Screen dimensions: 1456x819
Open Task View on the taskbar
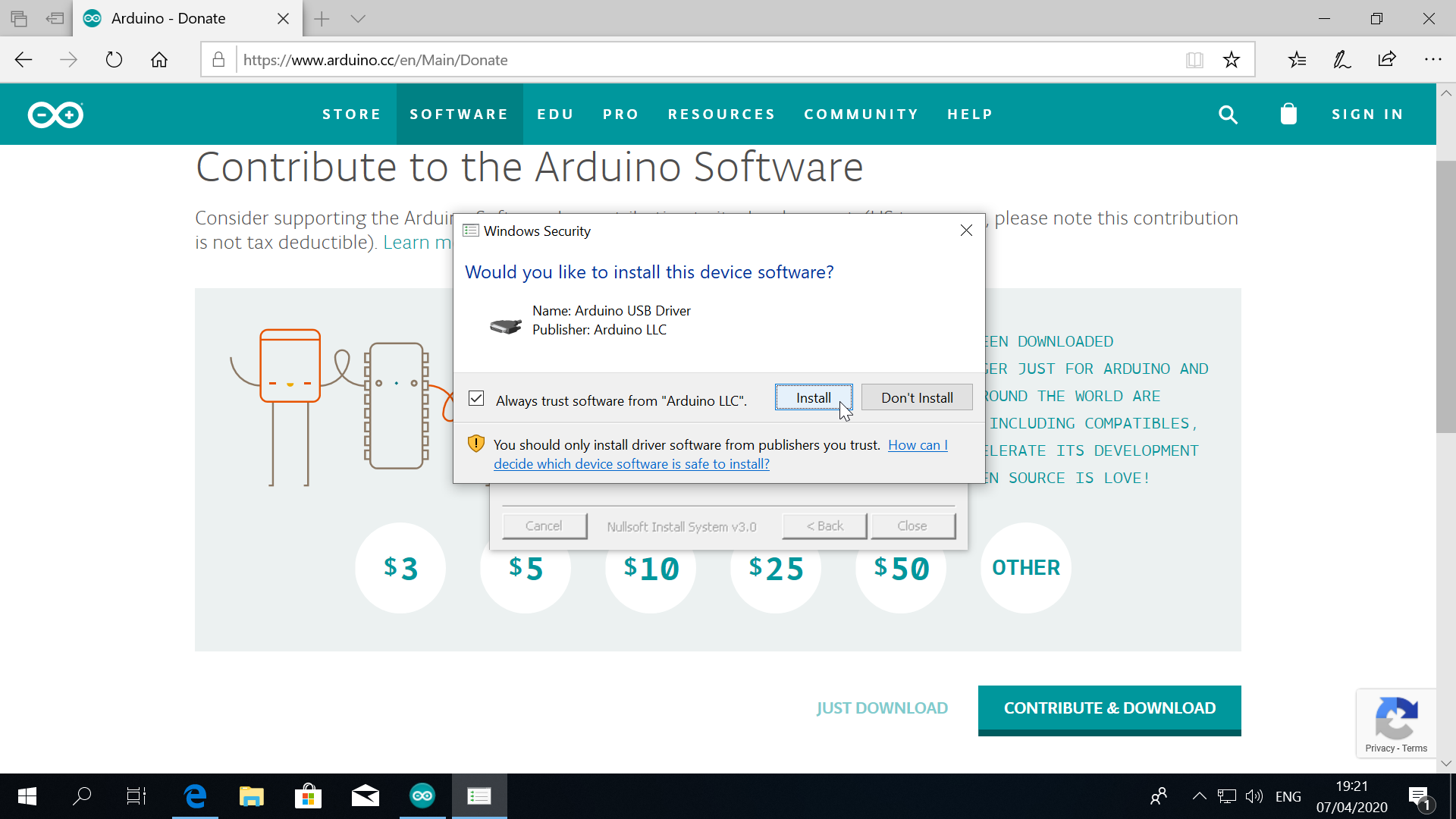[x=136, y=796]
